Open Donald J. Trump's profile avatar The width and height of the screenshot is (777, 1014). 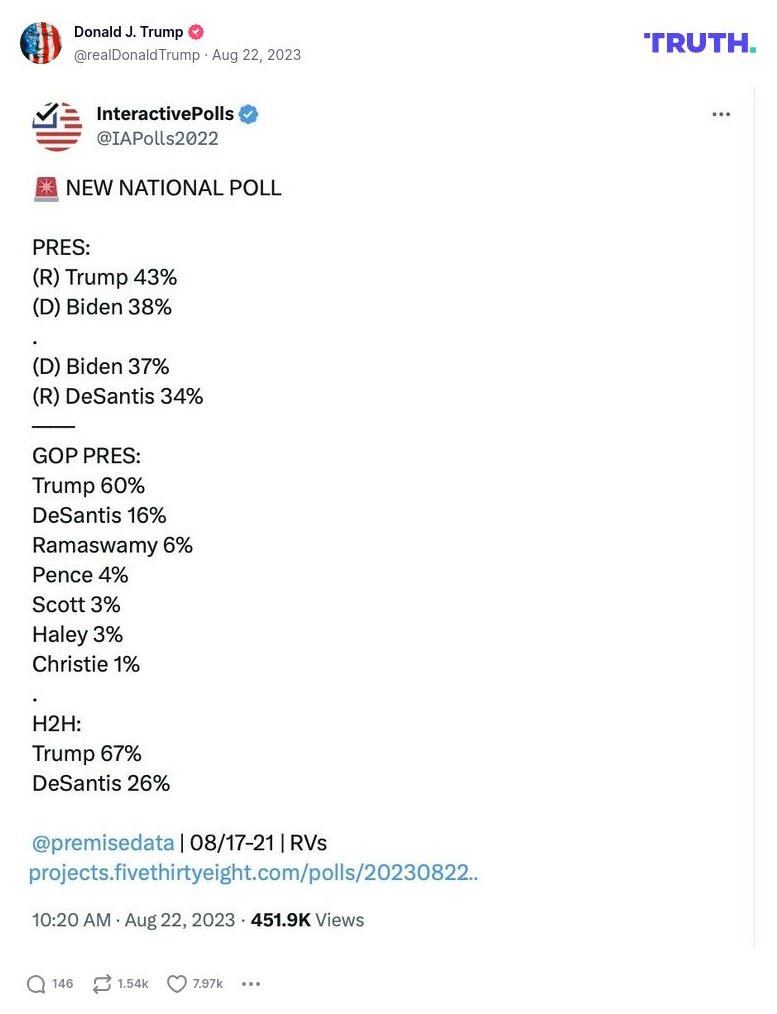click(x=41, y=43)
